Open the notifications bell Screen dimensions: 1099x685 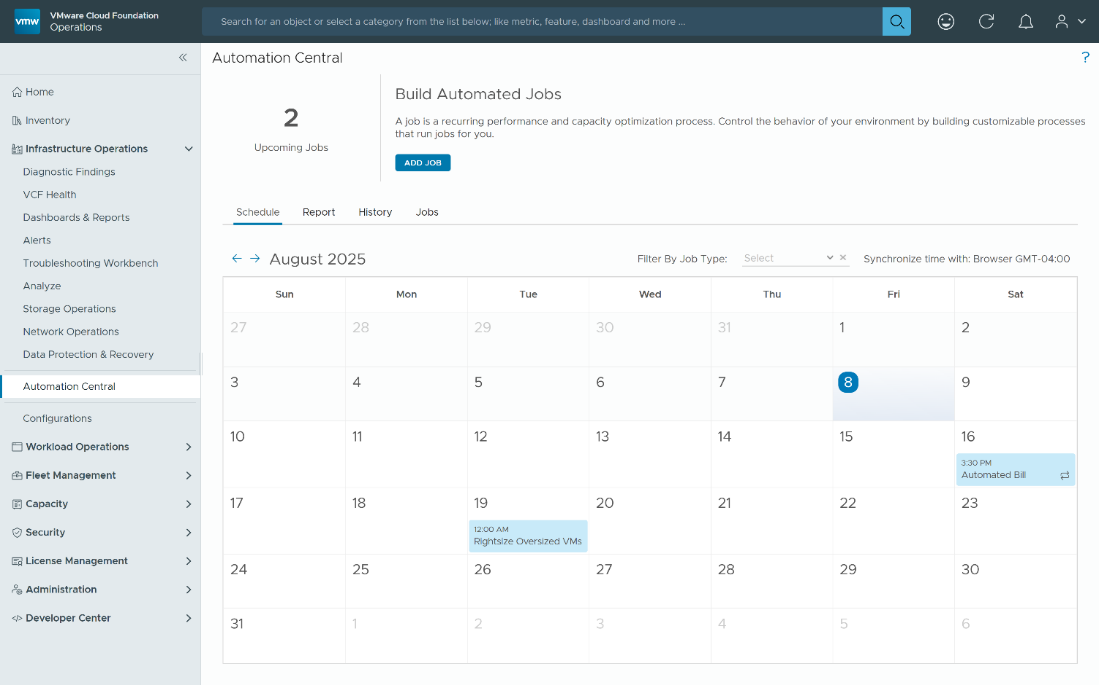1025,21
